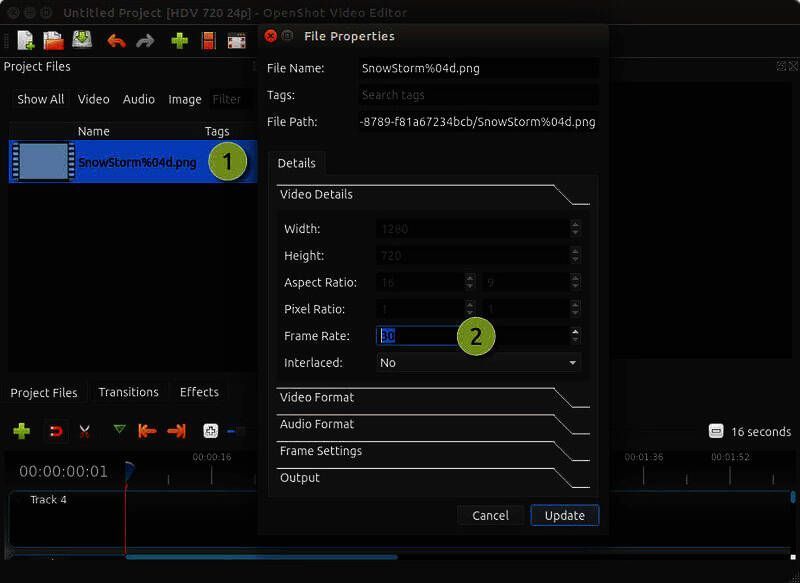Undo the last action
Screen dimensions: 800x583
click(116, 41)
